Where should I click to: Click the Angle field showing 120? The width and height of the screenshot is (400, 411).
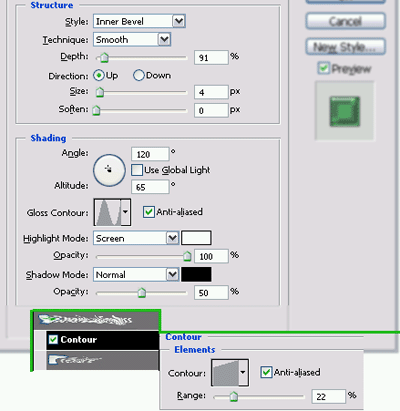150,154
